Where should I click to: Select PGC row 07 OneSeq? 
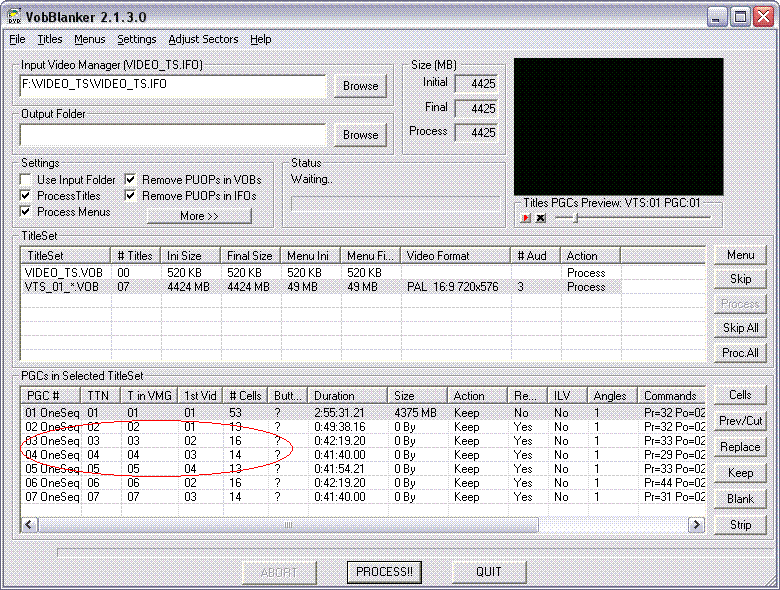[363, 496]
